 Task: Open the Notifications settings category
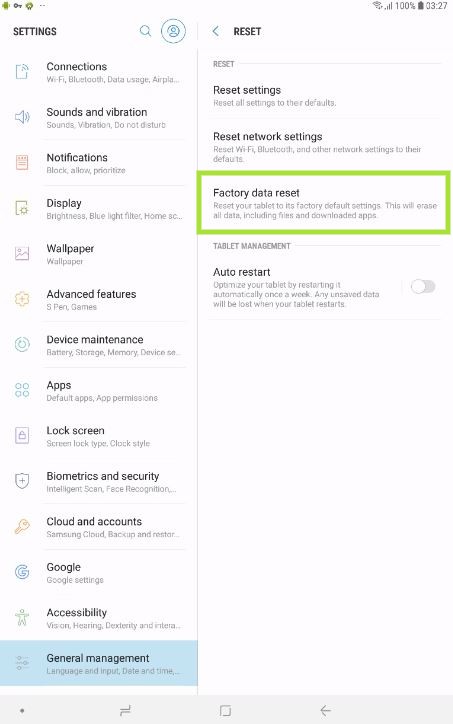[99, 163]
